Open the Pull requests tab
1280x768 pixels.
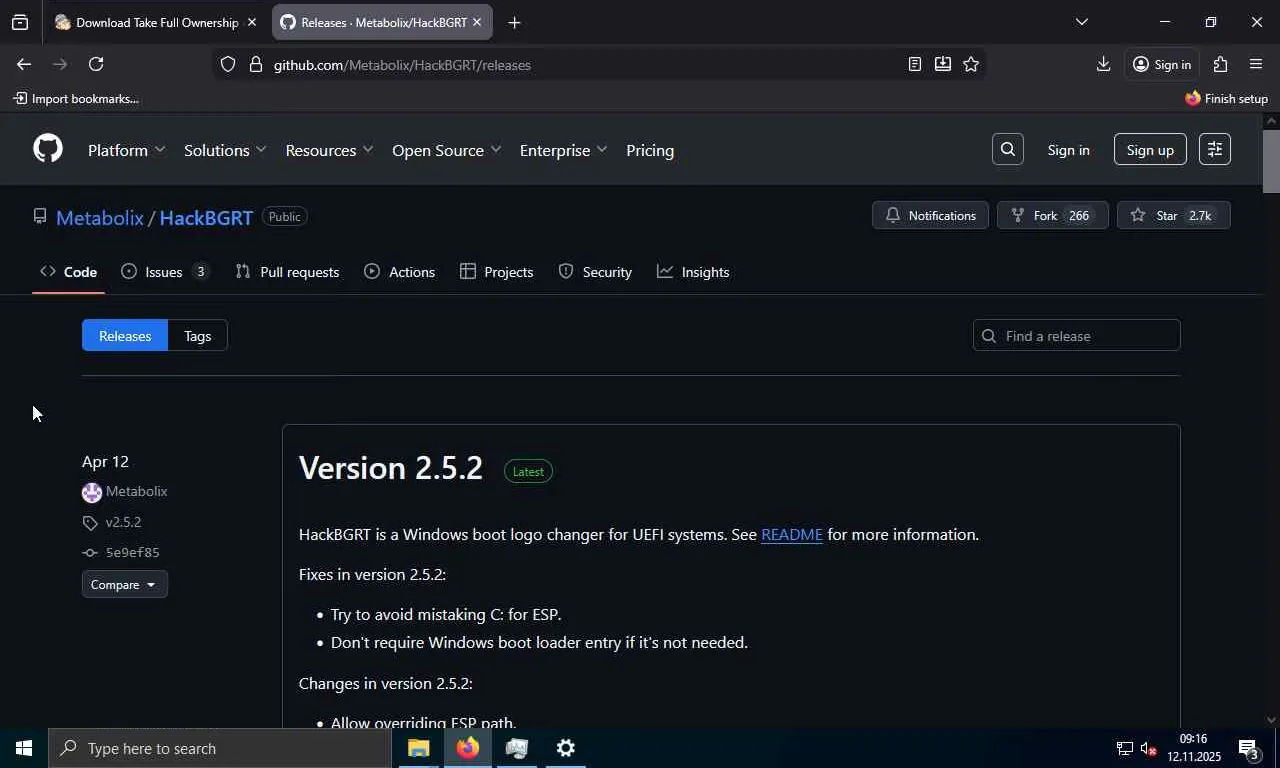point(287,272)
